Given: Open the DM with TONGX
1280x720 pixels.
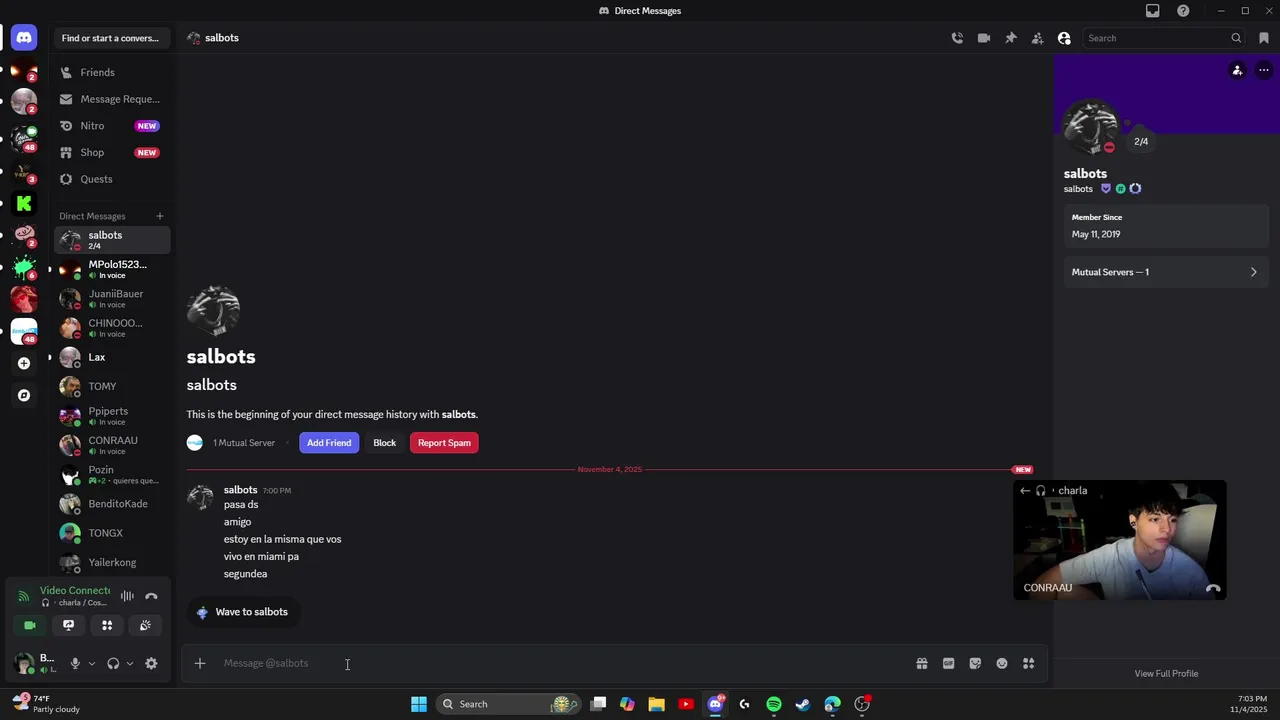Looking at the screenshot, I should pos(112,533).
